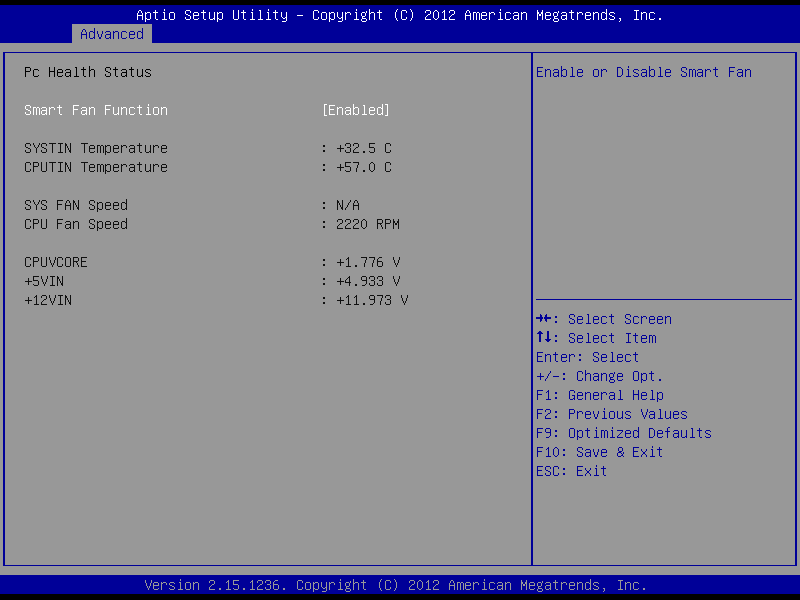The image size is (800, 600).
Task: Click the SYS FAN Speed N/A value
Action: 347,205
